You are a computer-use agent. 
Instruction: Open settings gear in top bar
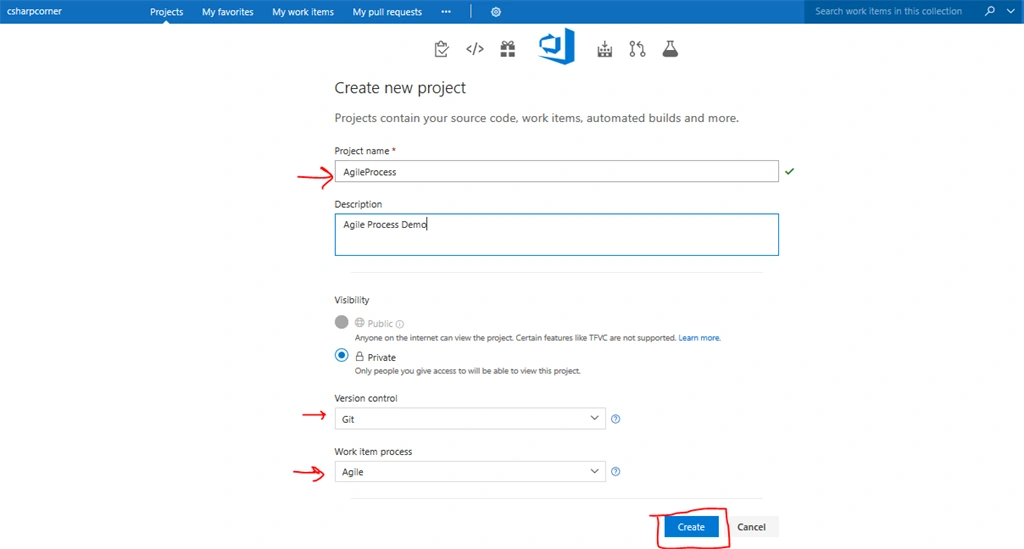click(496, 12)
